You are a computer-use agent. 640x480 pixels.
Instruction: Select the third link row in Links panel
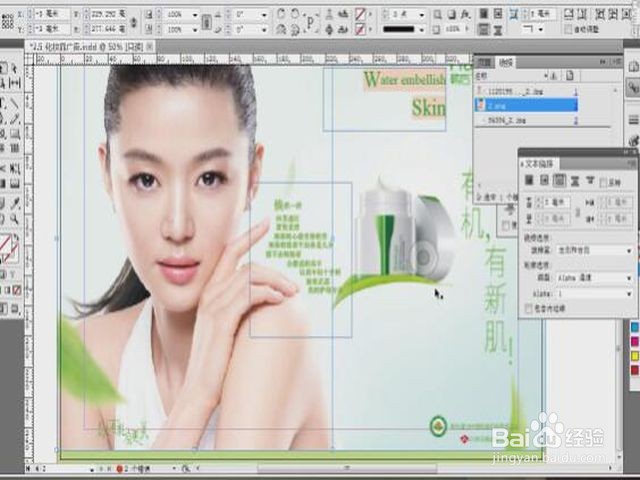pyautogui.click(x=527, y=120)
